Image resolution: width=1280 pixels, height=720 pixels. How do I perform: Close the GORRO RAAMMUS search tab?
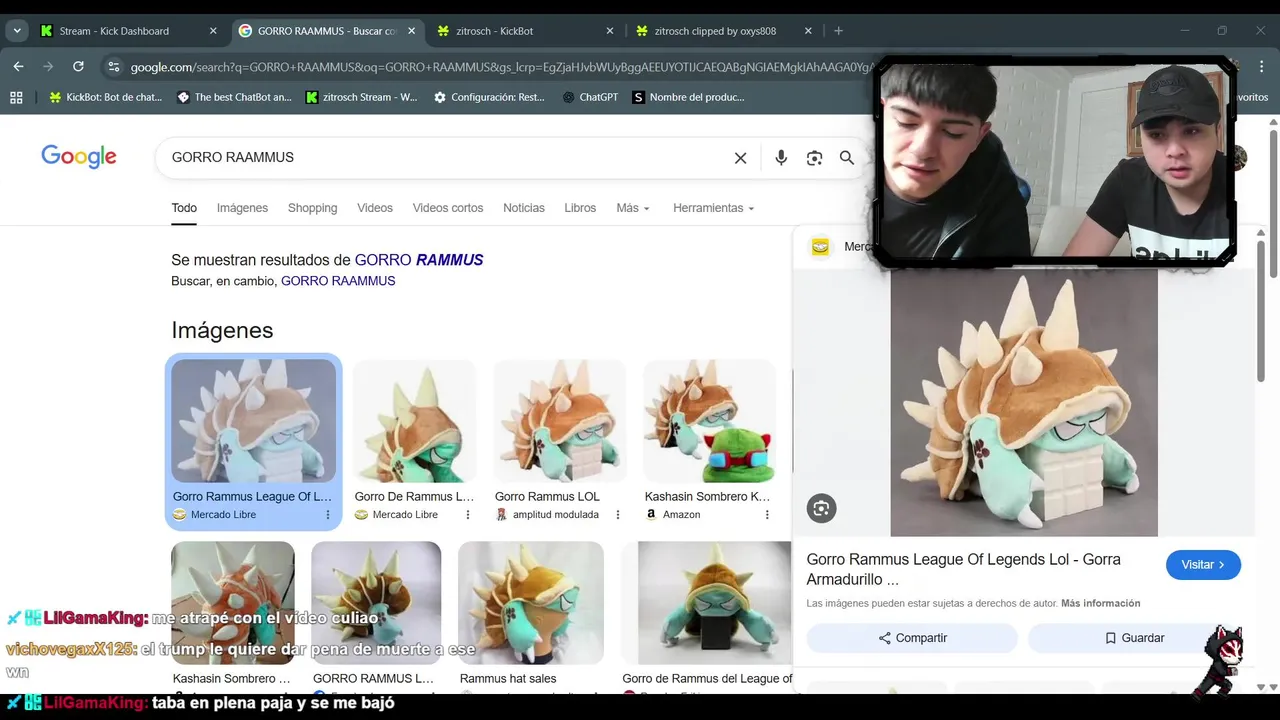click(x=411, y=31)
